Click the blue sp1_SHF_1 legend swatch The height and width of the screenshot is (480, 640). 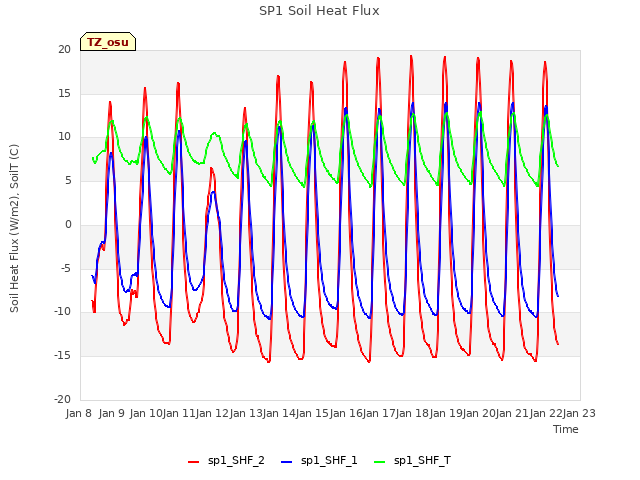tap(287, 462)
